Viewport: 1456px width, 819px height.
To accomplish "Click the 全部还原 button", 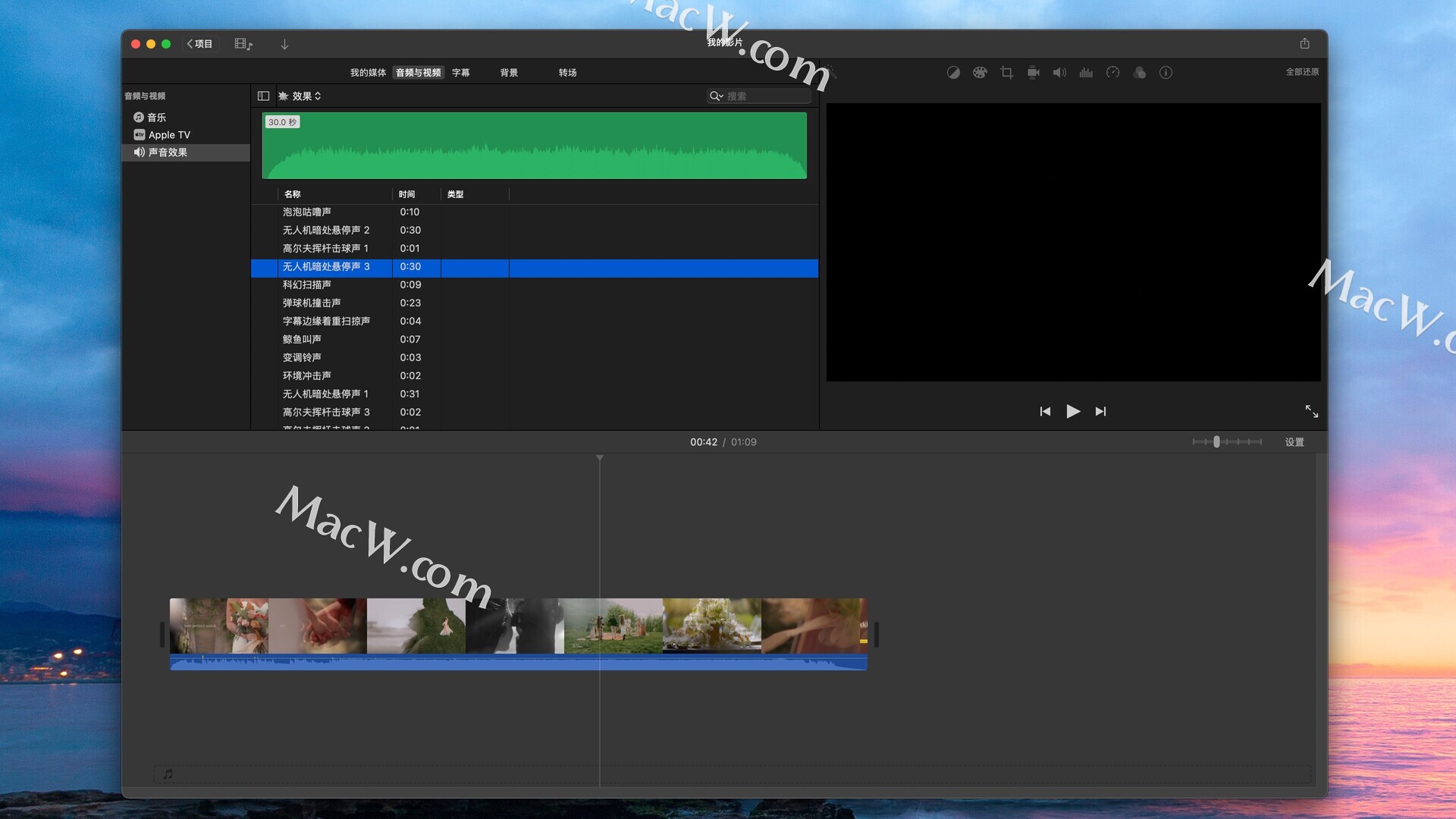I will pos(1301,72).
